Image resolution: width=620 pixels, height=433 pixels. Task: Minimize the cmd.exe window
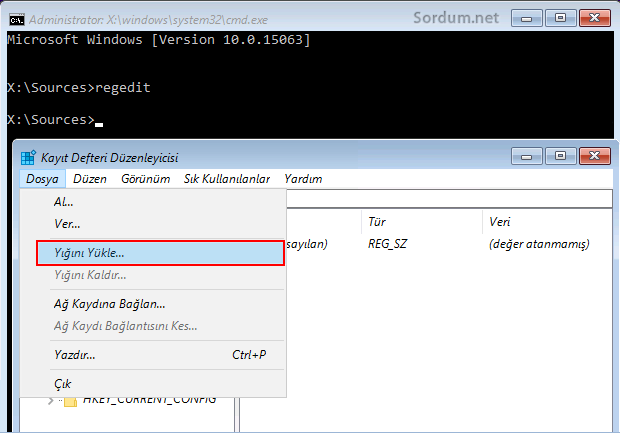coord(526,18)
